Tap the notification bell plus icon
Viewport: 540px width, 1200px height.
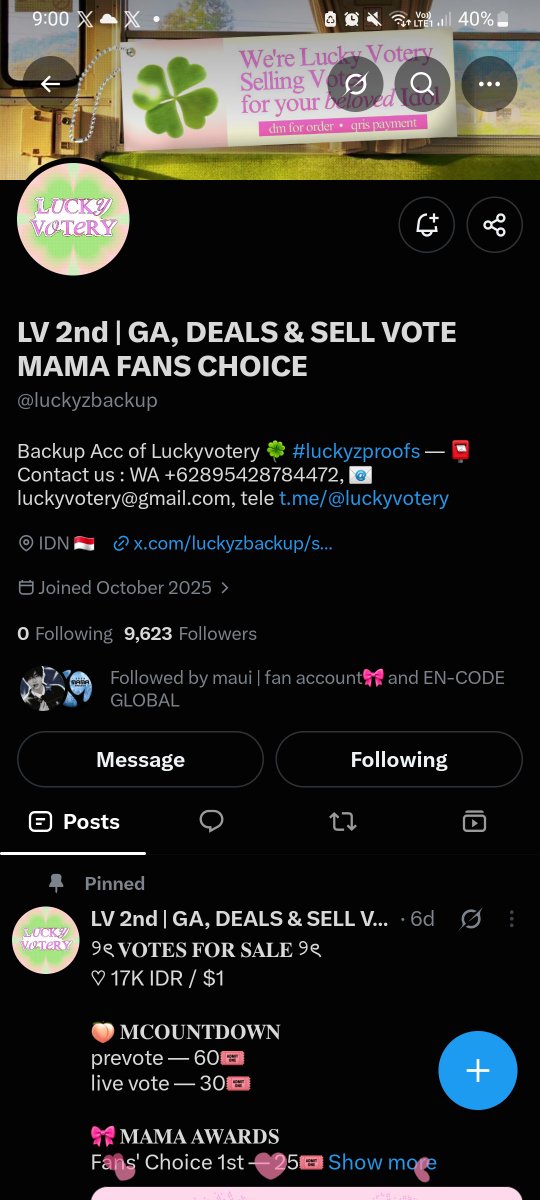(427, 225)
